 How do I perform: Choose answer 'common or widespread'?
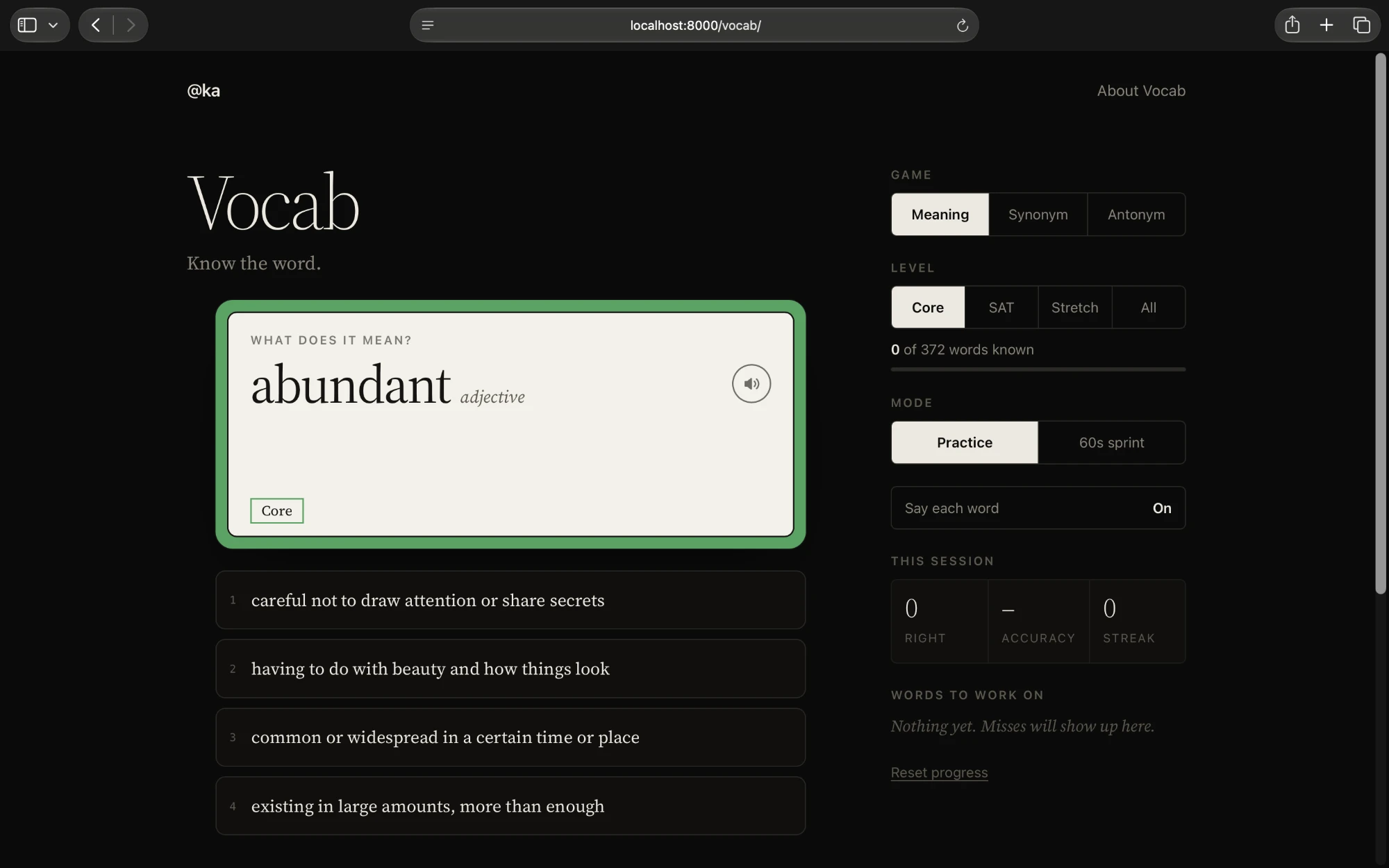[x=510, y=737]
